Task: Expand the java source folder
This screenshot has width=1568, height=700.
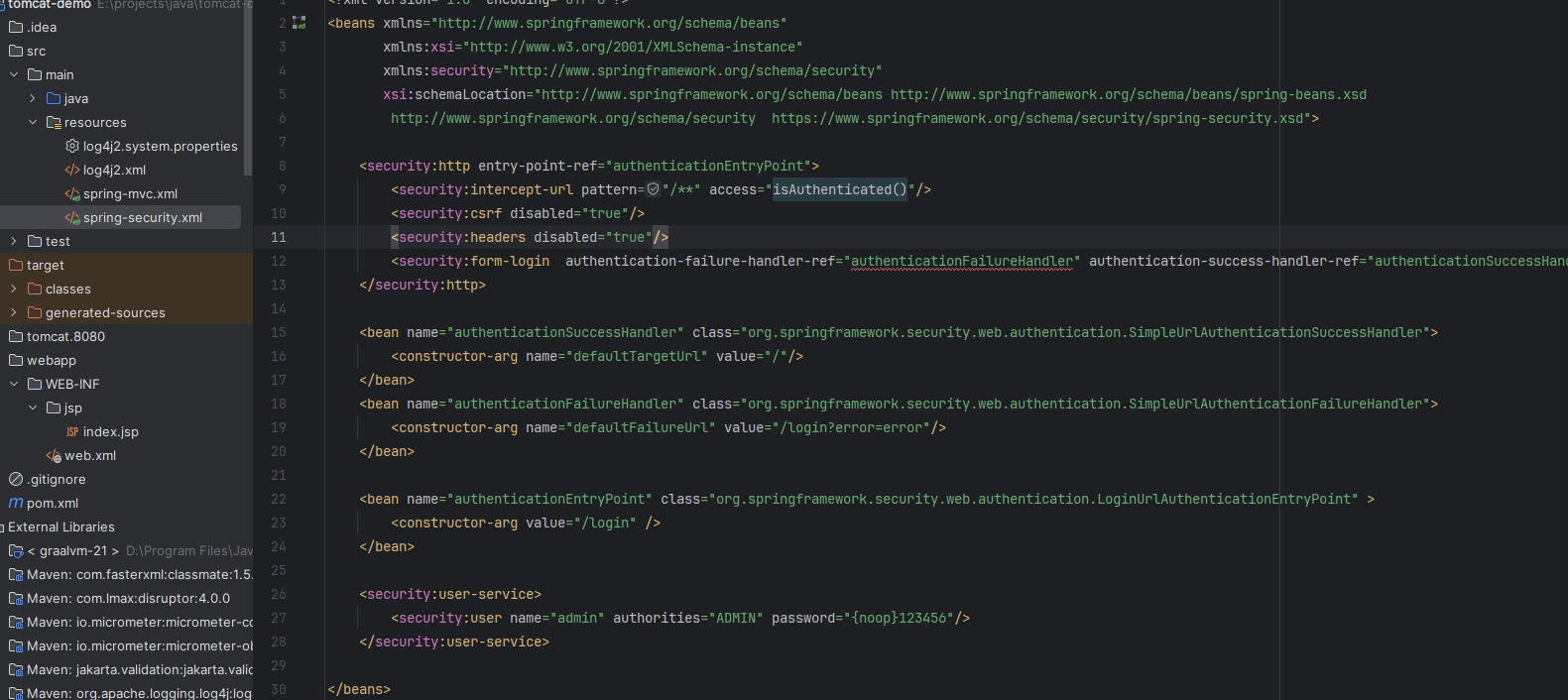Action: coord(33,98)
